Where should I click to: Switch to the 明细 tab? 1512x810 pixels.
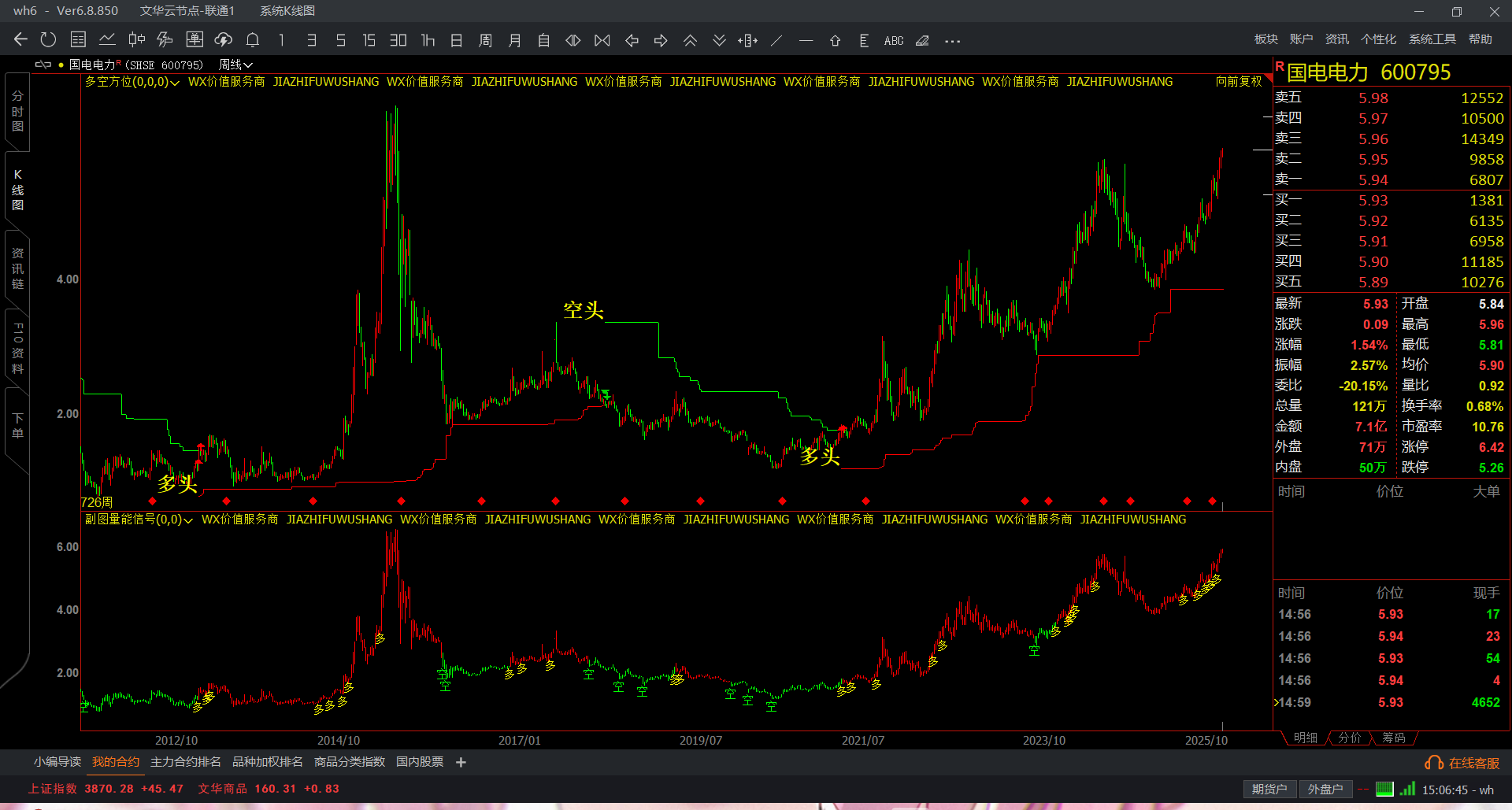pyautogui.click(x=1305, y=738)
